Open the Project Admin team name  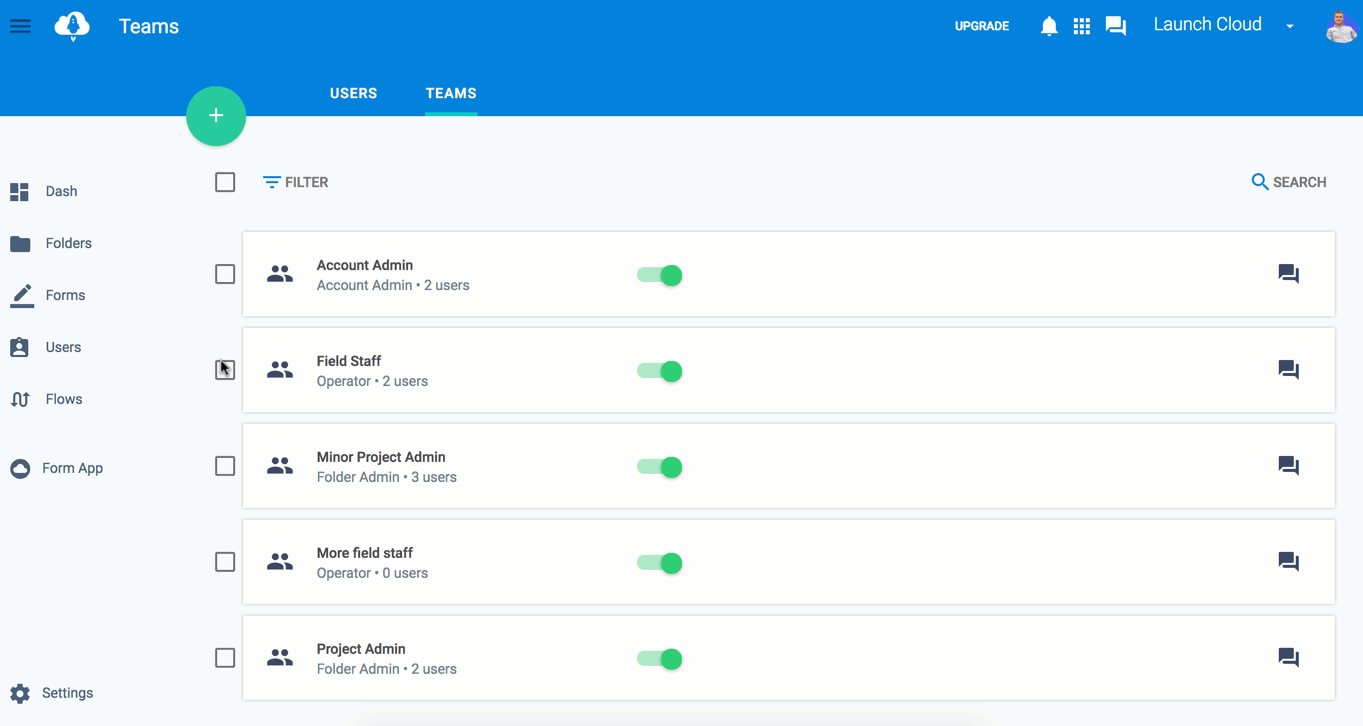pyautogui.click(x=361, y=649)
